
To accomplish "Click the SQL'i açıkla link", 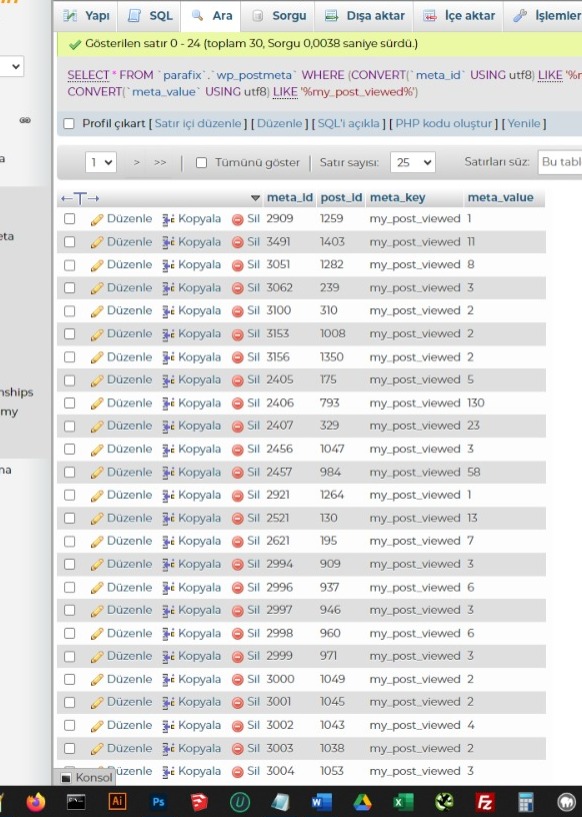I will (349, 123).
